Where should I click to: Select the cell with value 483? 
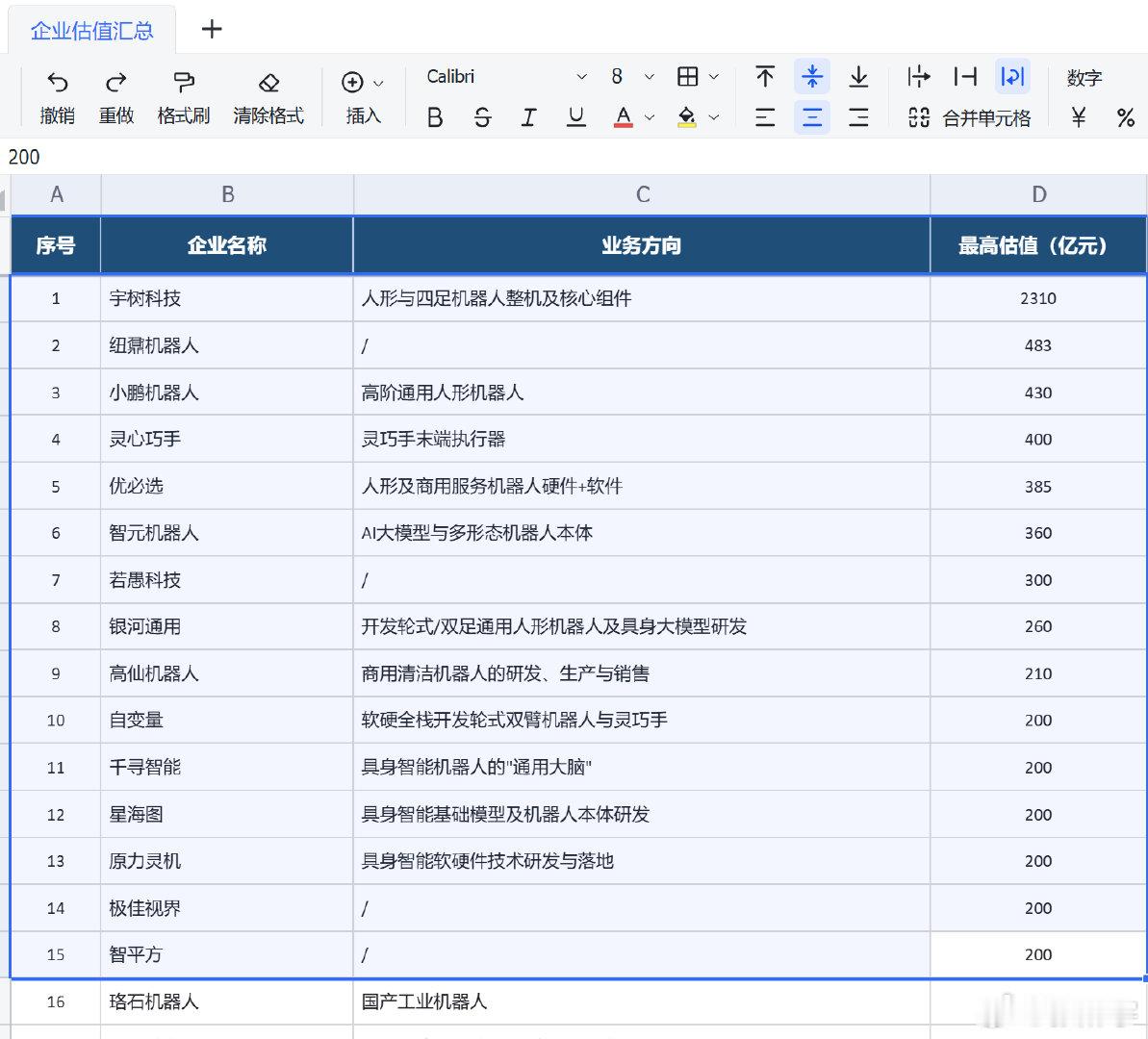tap(1038, 344)
